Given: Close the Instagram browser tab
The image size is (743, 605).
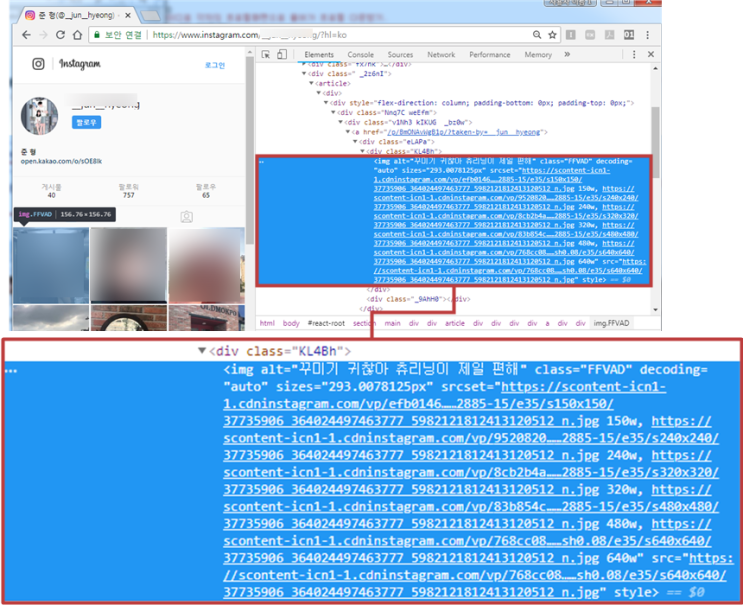Looking at the screenshot, I should 127,16.
